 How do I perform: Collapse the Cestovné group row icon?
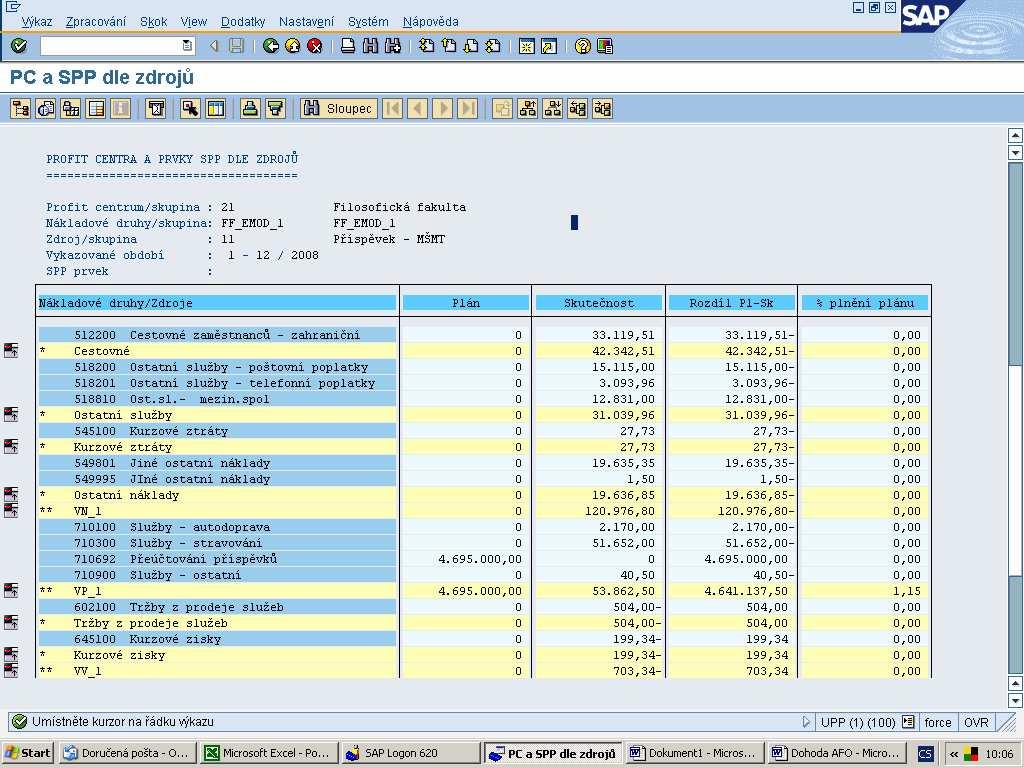(11, 350)
